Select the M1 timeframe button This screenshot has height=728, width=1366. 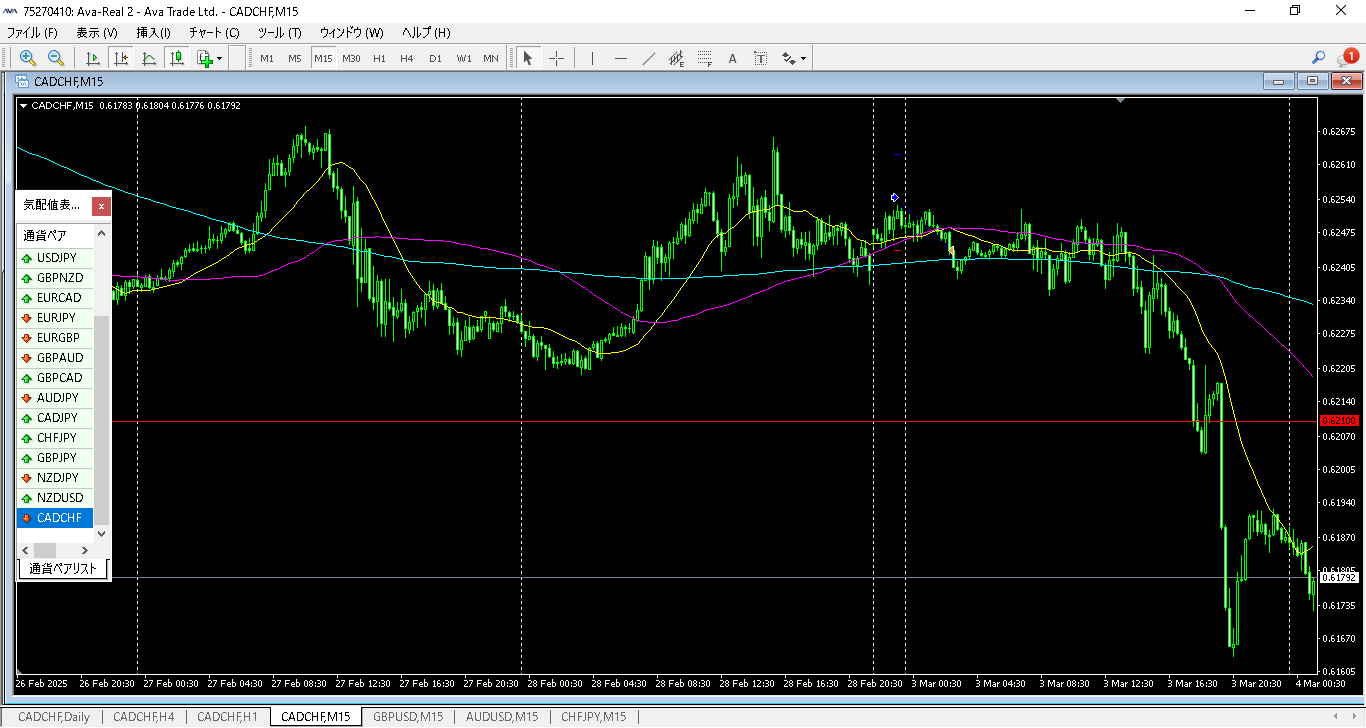[267, 58]
